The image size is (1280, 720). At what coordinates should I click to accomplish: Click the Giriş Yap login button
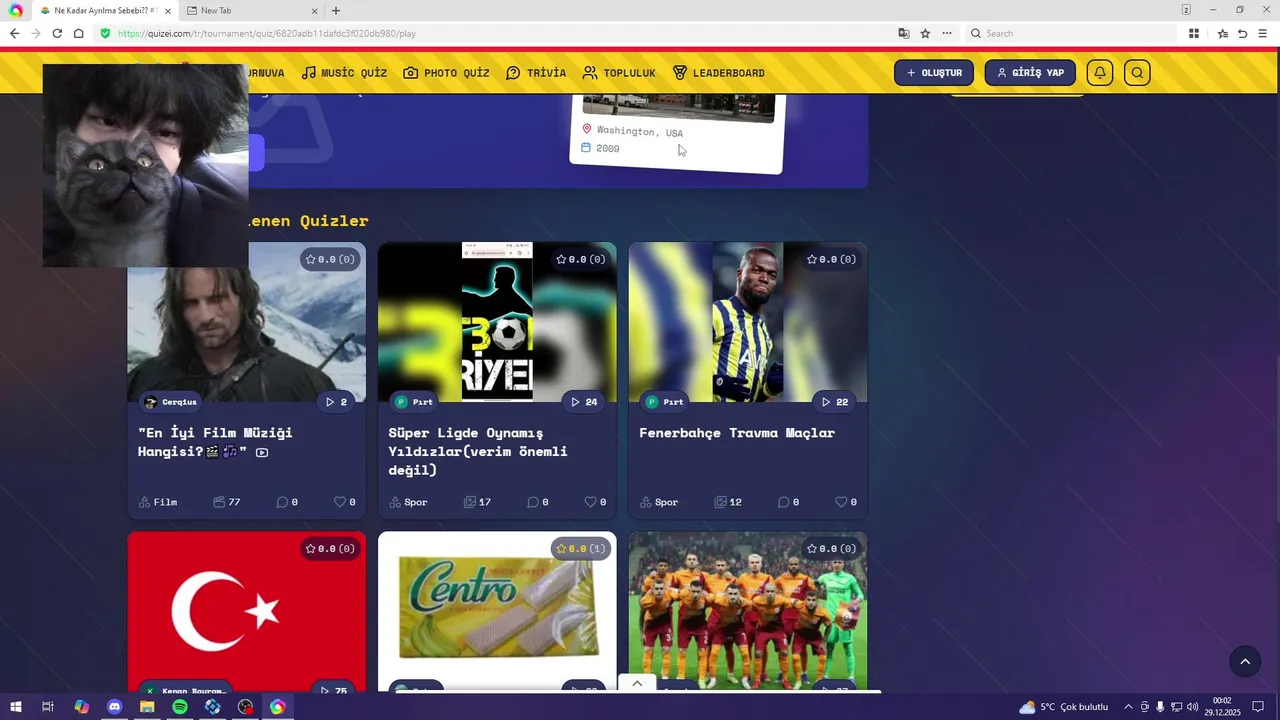[x=1030, y=73]
